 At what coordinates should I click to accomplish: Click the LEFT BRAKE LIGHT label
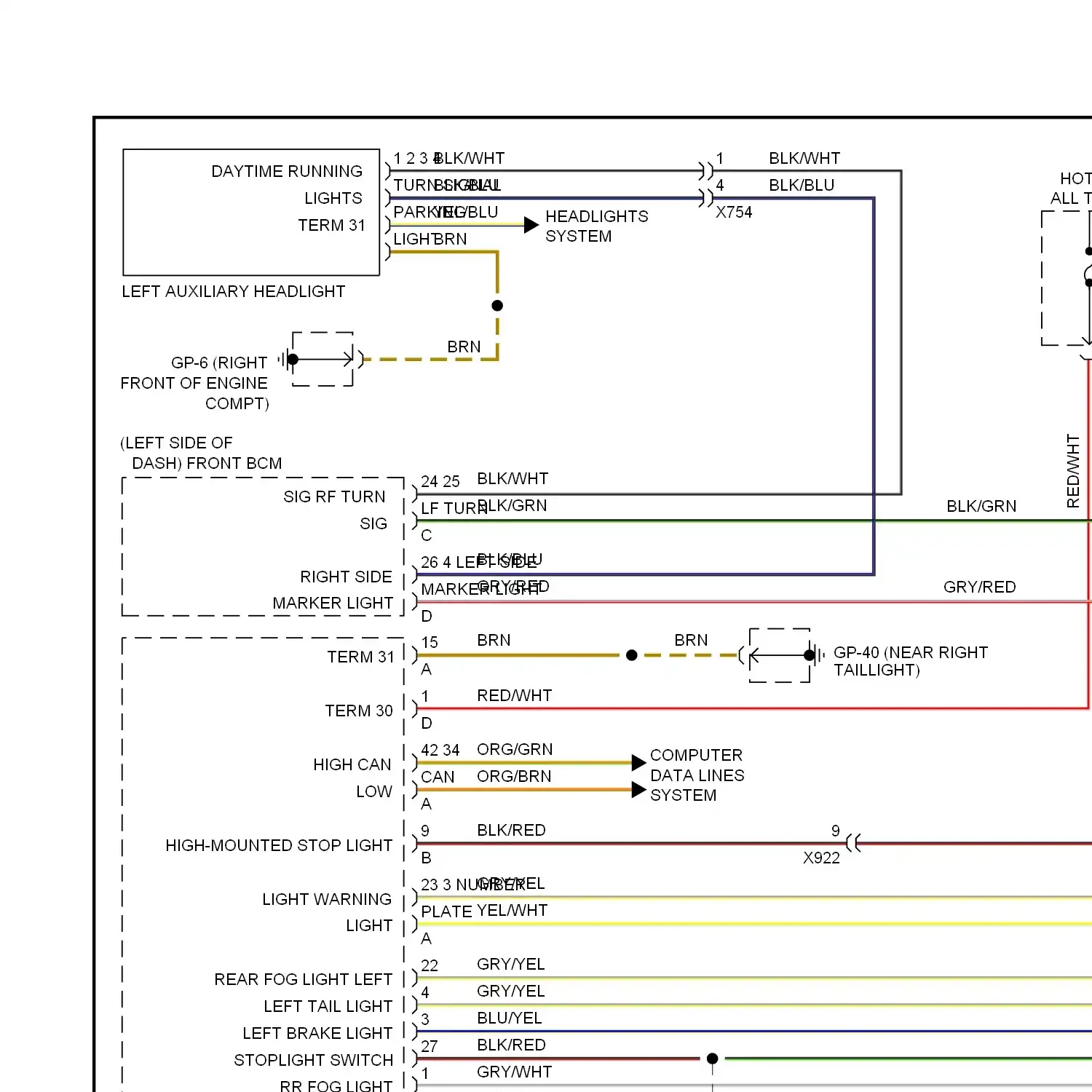317,1033
